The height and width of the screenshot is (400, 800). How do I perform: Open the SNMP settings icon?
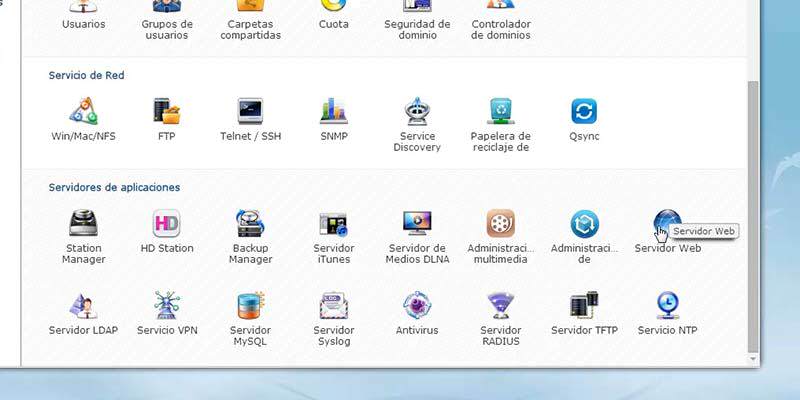tap(334, 111)
